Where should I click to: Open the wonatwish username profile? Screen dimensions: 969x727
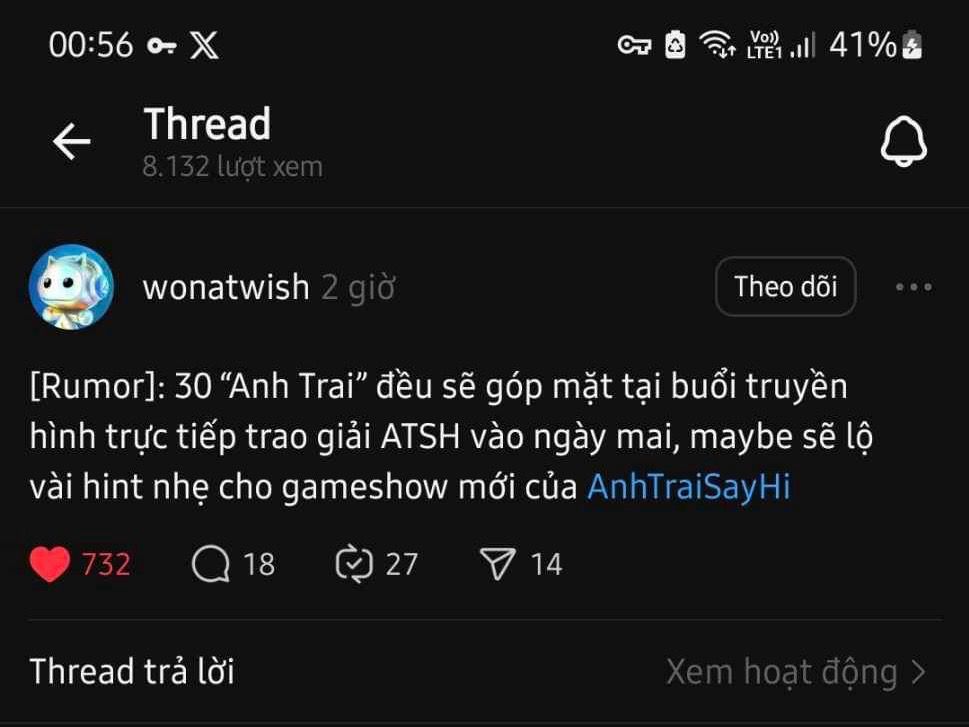click(x=226, y=287)
